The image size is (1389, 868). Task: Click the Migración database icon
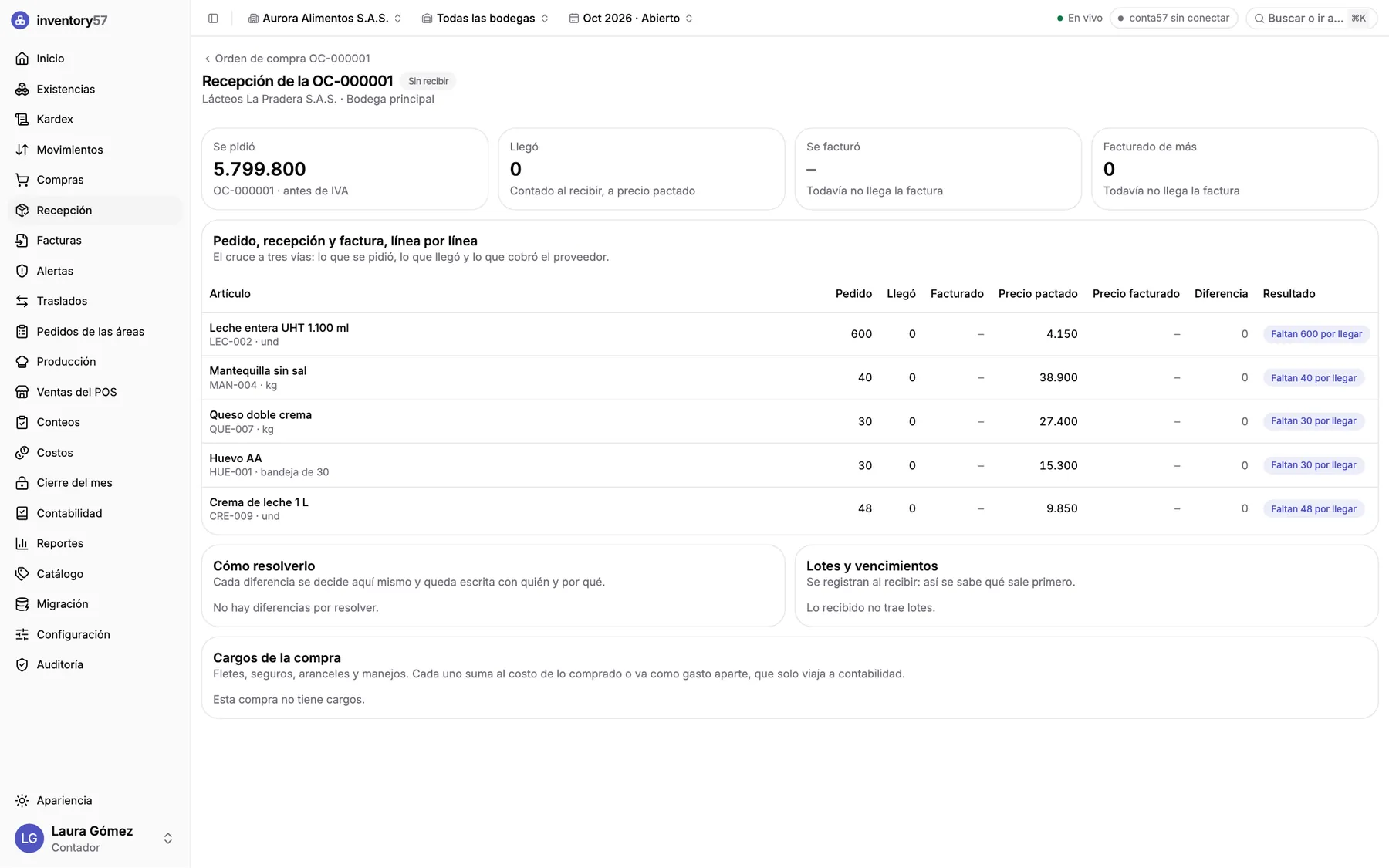pos(22,604)
